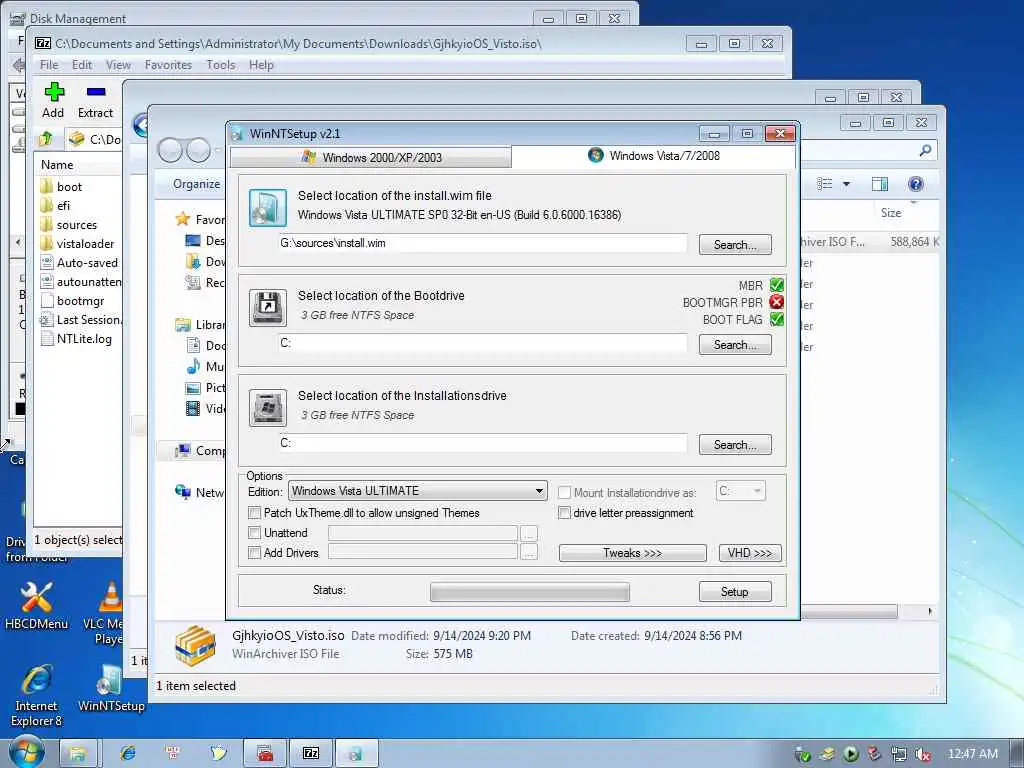The width and height of the screenshot is (1024, 768).
Task: Expand Favorites in Explorer navigation pane
Action: (x=200, y=219)
